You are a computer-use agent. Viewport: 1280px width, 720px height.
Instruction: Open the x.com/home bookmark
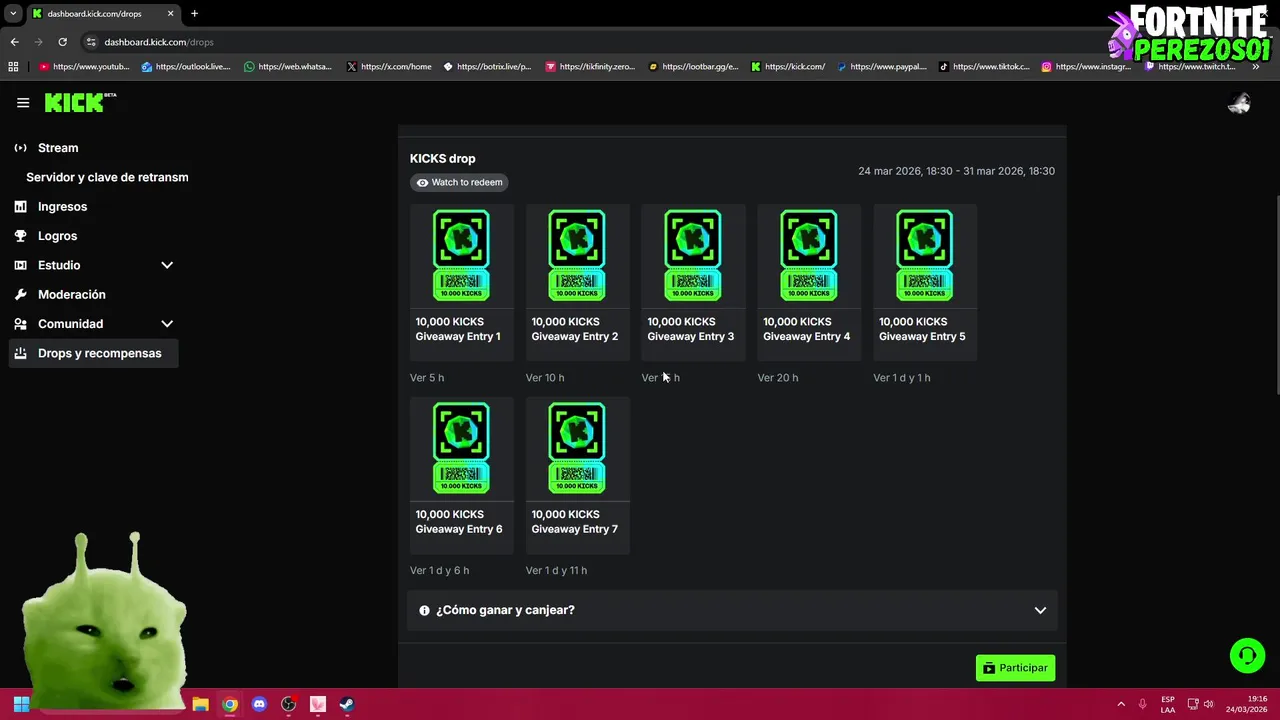[389, 67]
